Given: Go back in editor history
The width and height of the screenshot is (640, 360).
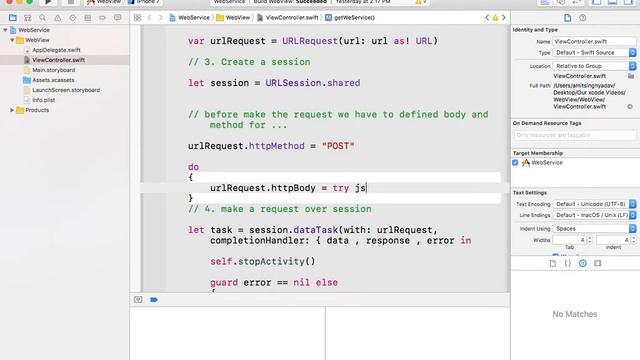Looking at the screenshot, I should [x=149, y=18].
